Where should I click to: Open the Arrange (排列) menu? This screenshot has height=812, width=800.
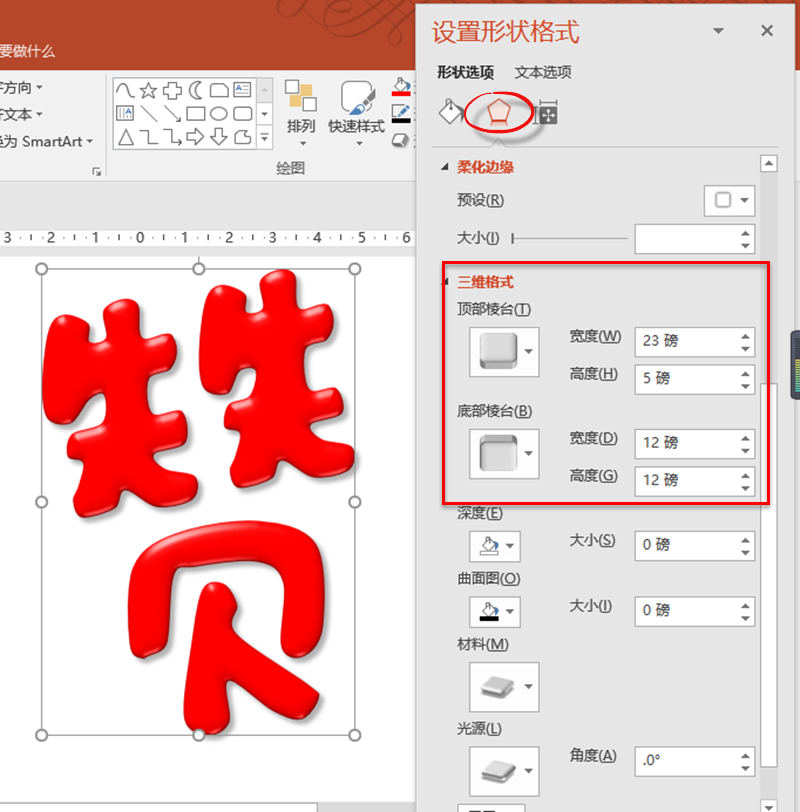(301, 113)
